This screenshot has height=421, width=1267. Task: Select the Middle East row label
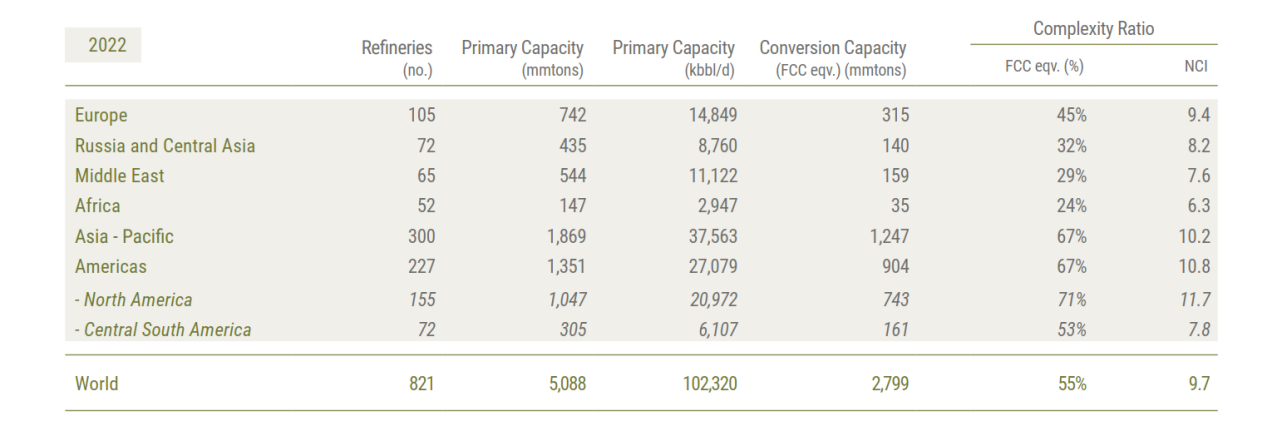pos(119,176)
